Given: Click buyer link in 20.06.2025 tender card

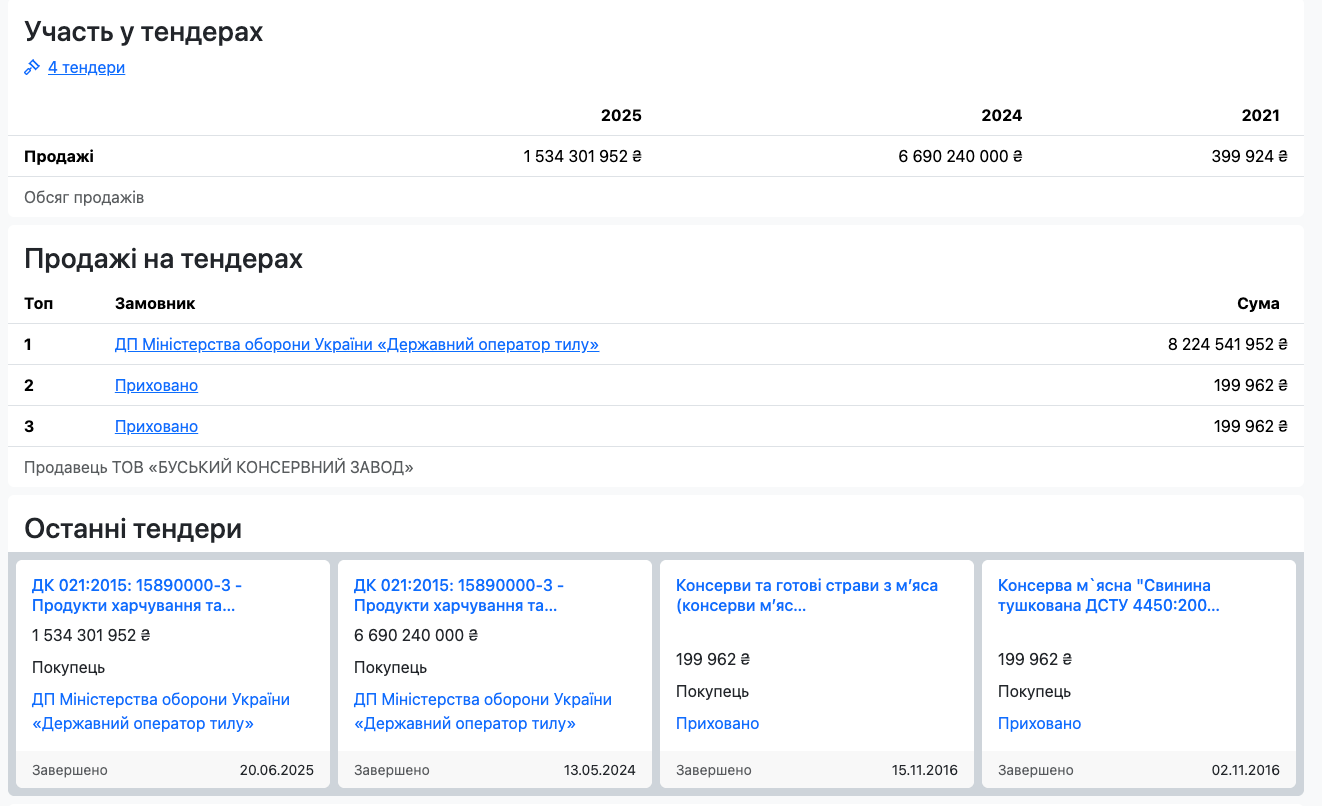Looking at the screenshot, I should click(161, 712).
